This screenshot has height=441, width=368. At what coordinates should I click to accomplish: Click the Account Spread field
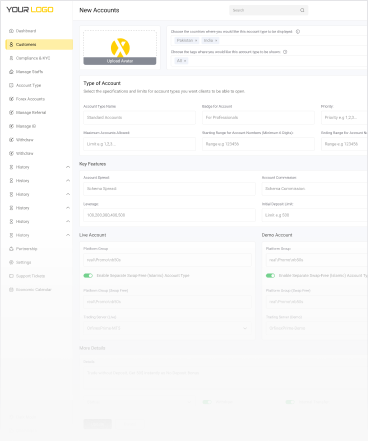tap(169, 189)
